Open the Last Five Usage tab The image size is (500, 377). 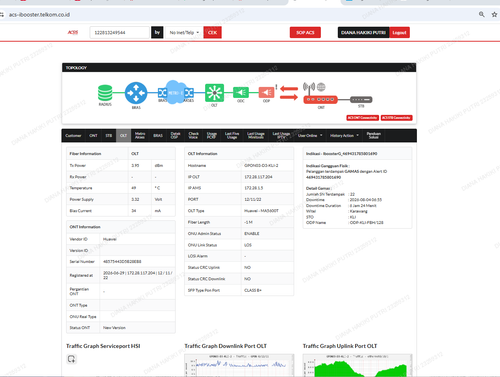click(x=232, y=135)
